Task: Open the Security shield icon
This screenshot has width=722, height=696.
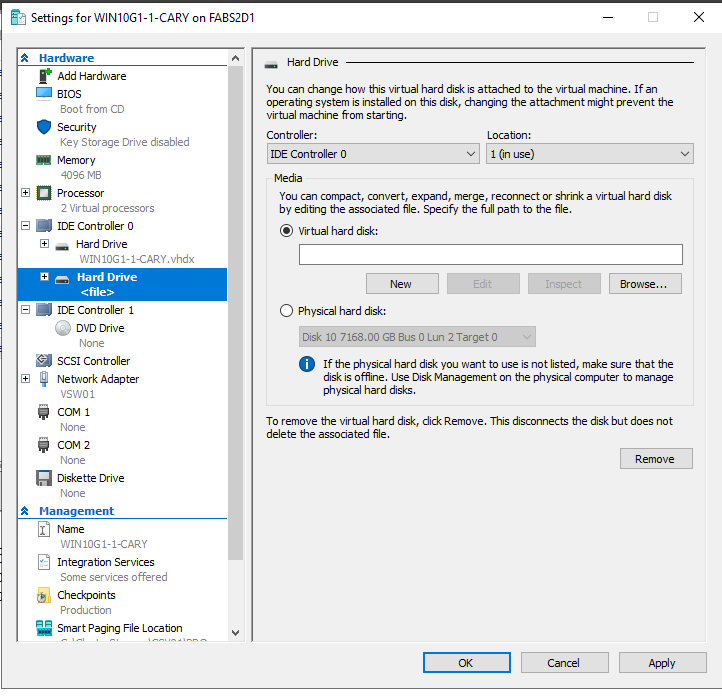Action: tap(44, 127)
